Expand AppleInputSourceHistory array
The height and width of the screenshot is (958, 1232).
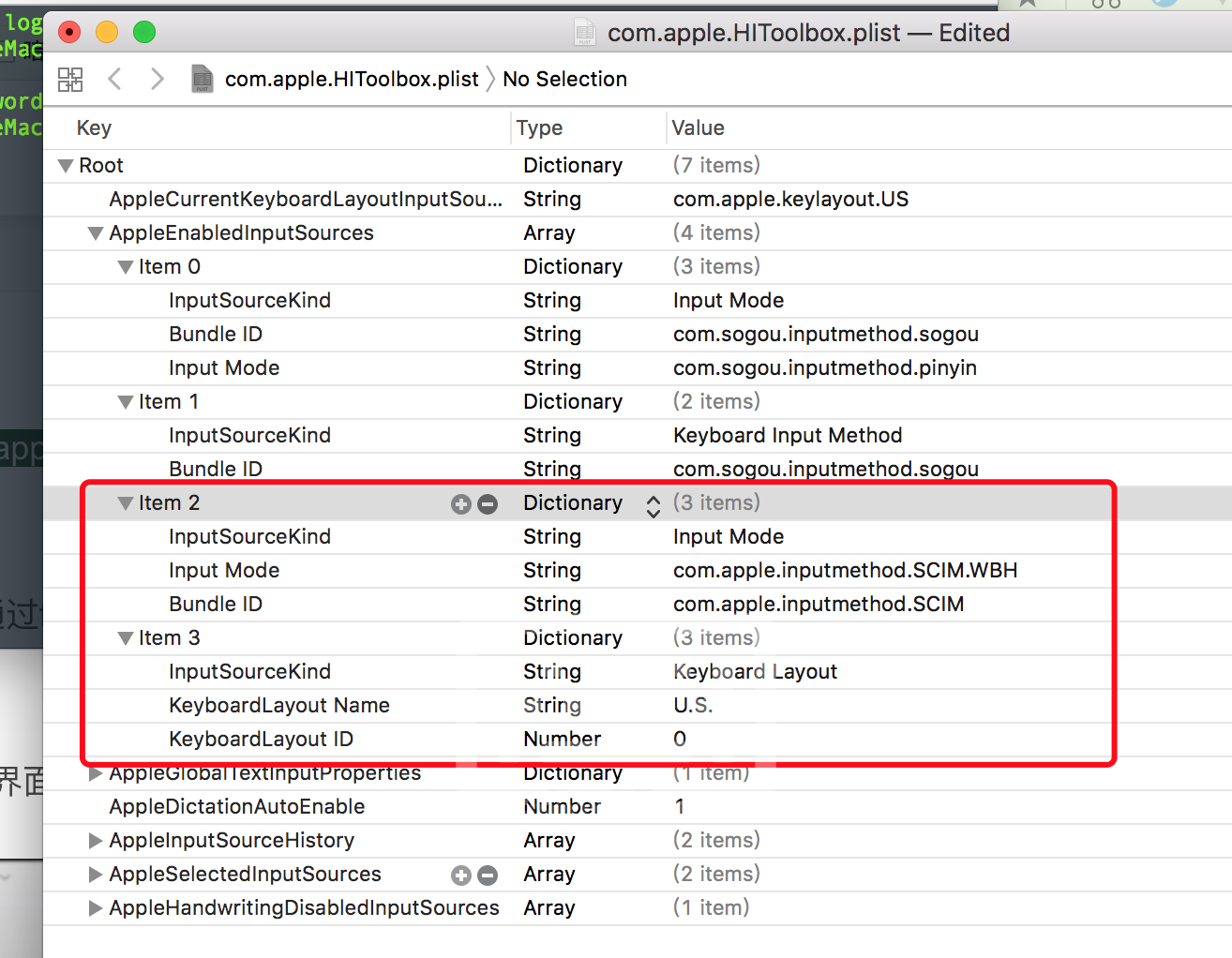click(96, 841)
